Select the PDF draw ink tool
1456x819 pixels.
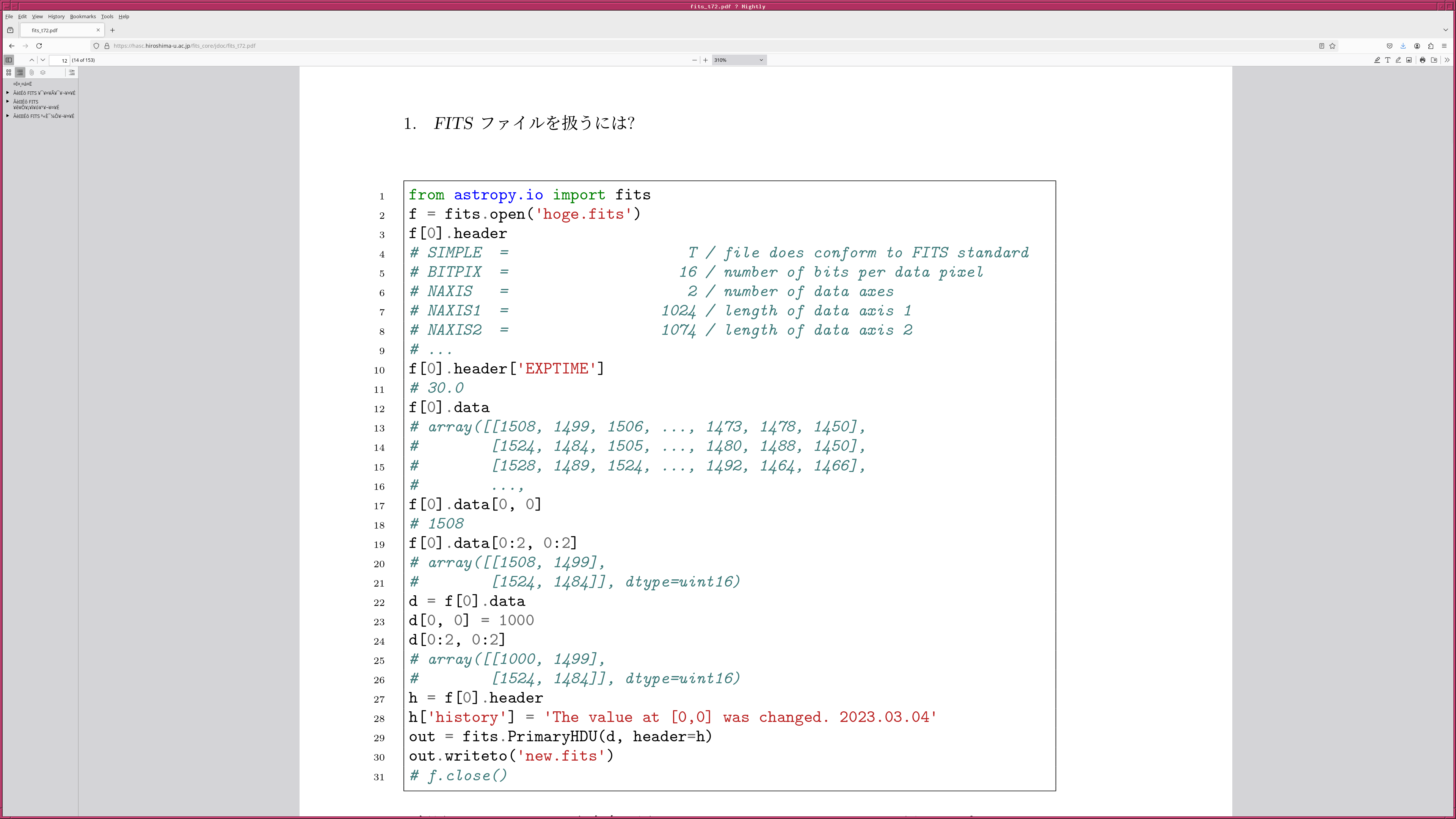tap(1398, 60)
